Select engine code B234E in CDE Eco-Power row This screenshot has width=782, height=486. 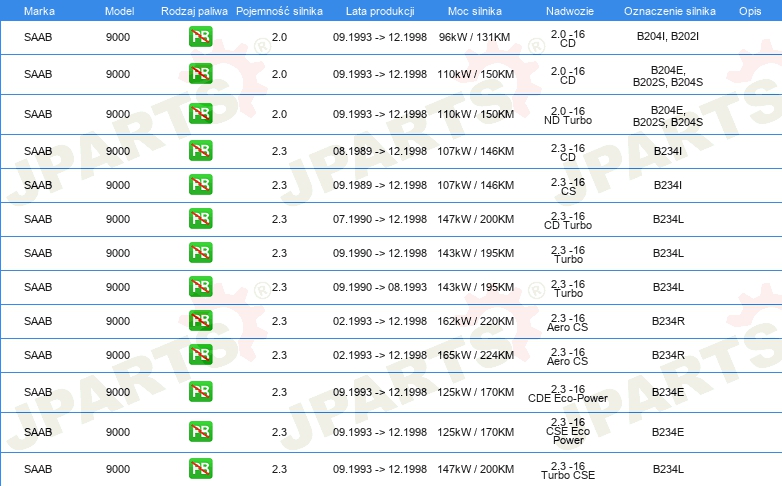click(x=668, y=392)
